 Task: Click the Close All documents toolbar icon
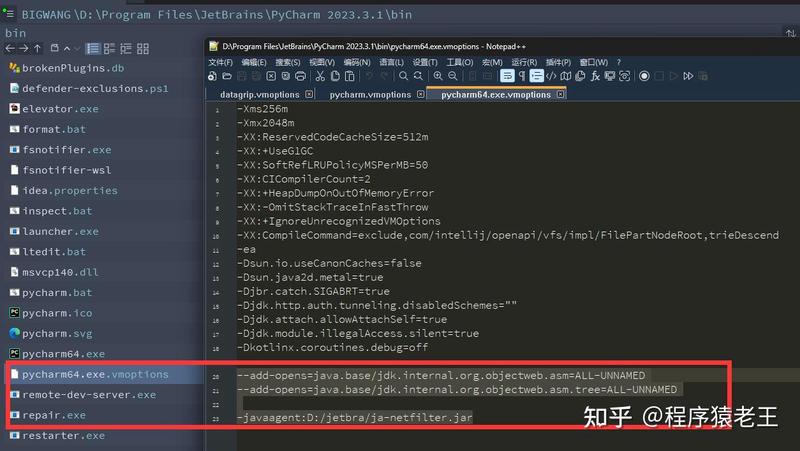[286, 76]
